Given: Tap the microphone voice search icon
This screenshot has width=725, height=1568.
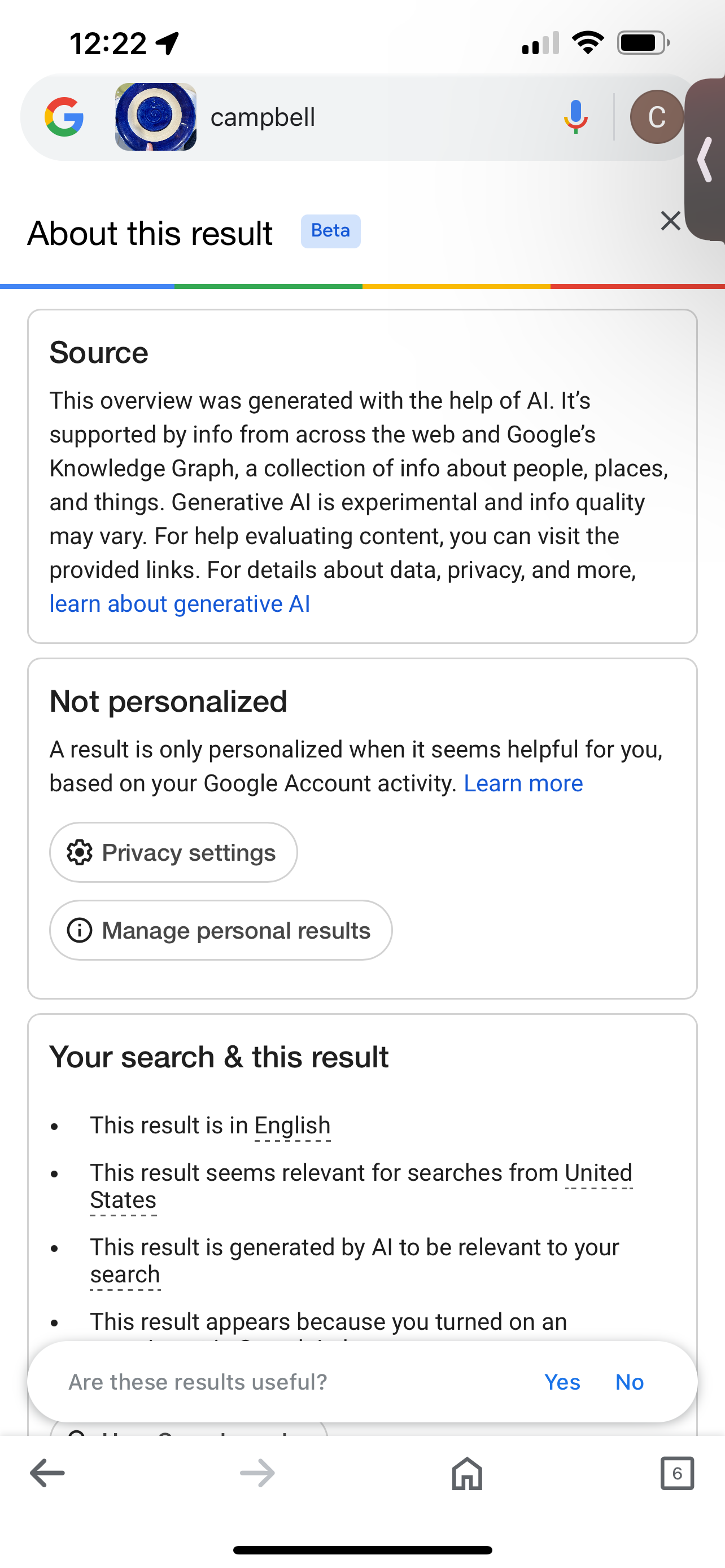Looking at the screenshot, I should [575, 117].
